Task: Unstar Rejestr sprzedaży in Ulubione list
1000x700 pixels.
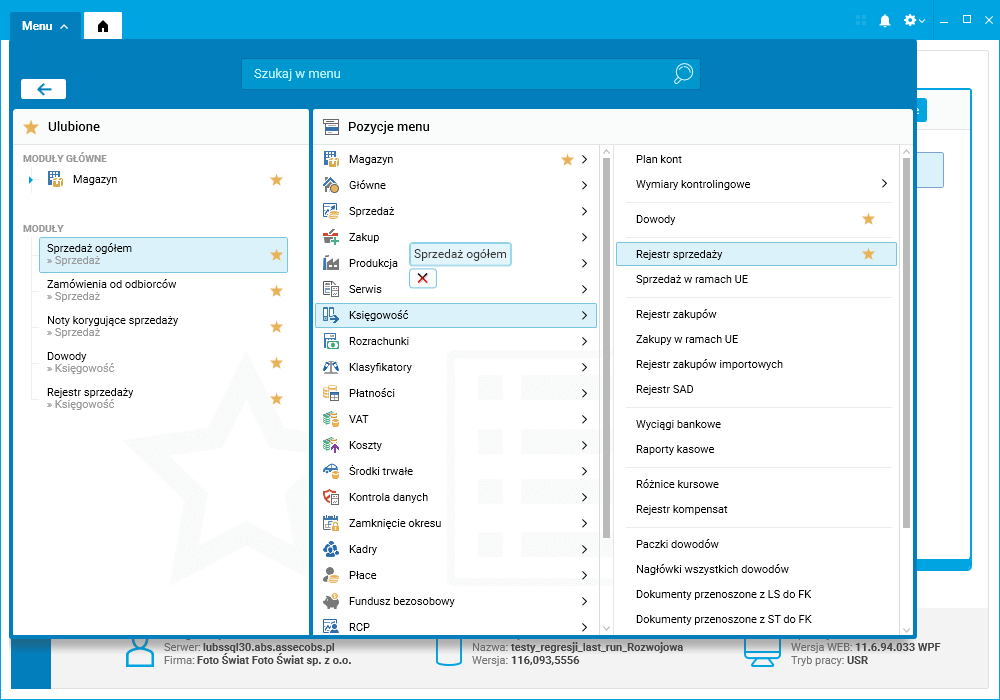Action: pyautogui.click(x=276, y=399)
